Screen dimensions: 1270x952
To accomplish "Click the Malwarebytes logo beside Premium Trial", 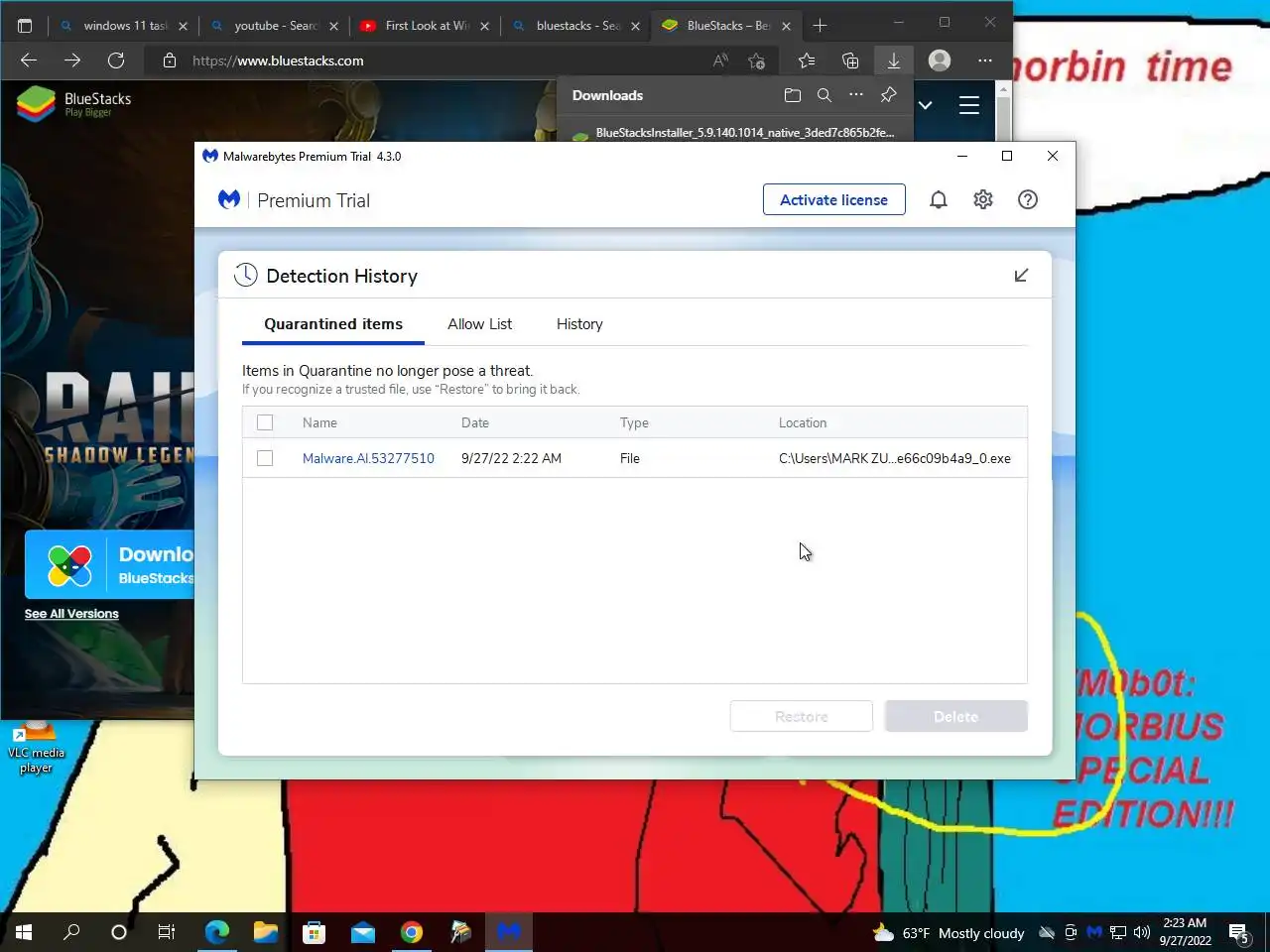I will 229,199.
